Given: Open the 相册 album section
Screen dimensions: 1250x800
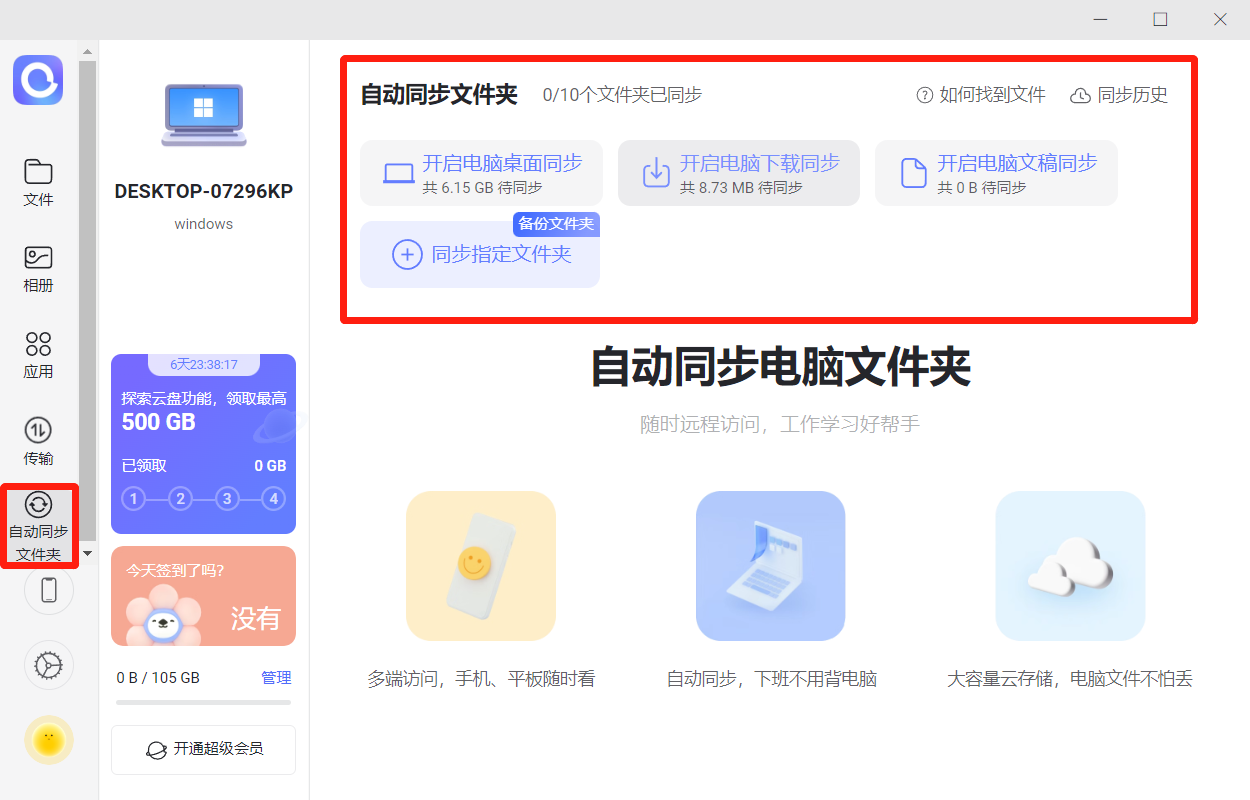Looking at the screenshot, I should point(38,269).
